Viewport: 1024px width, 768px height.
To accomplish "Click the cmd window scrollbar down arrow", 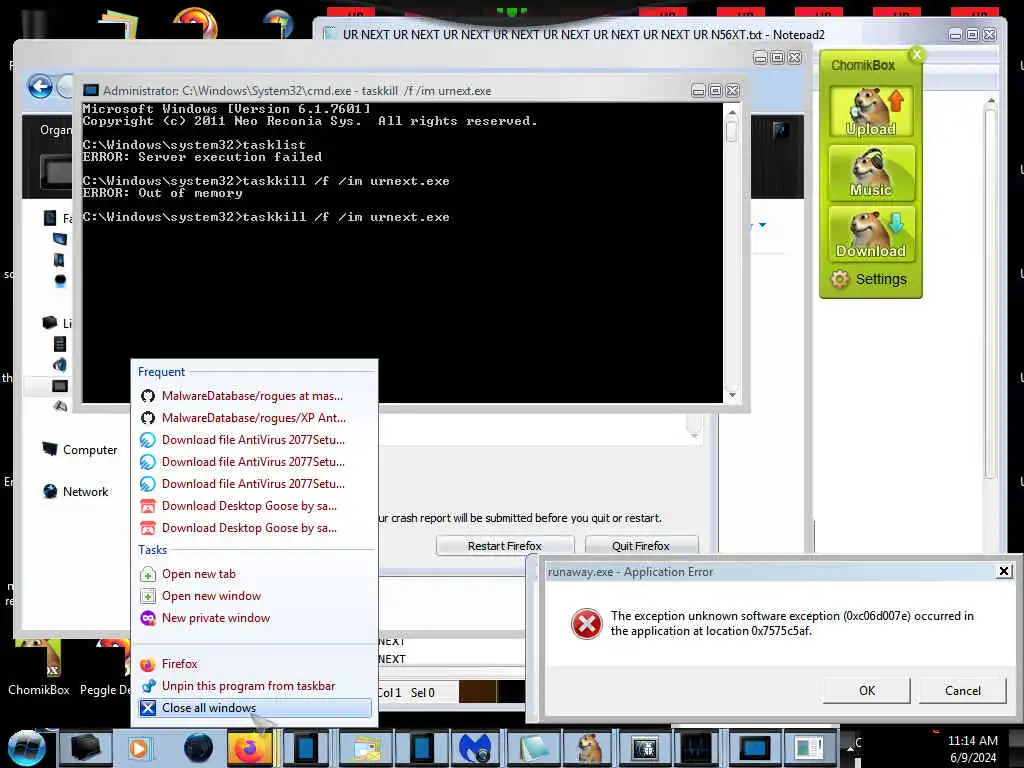I will click(x=731, y=394).
